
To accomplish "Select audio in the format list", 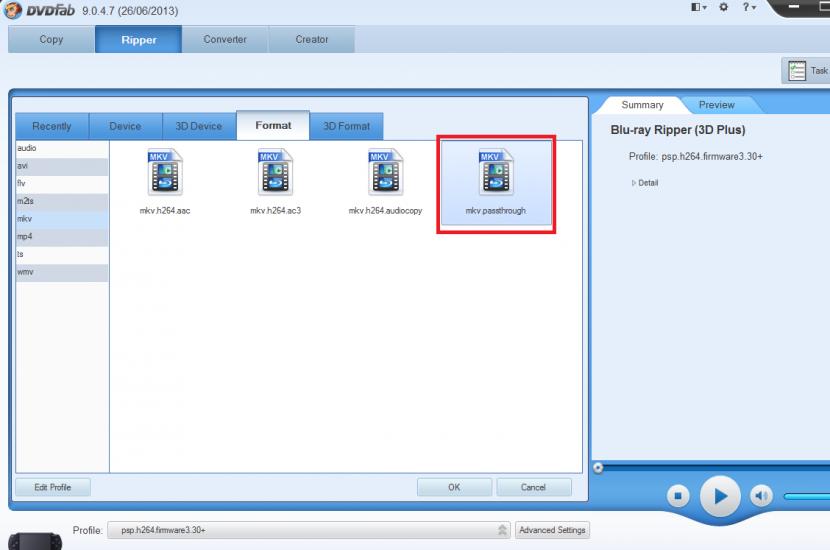I will tap(62, 148).
